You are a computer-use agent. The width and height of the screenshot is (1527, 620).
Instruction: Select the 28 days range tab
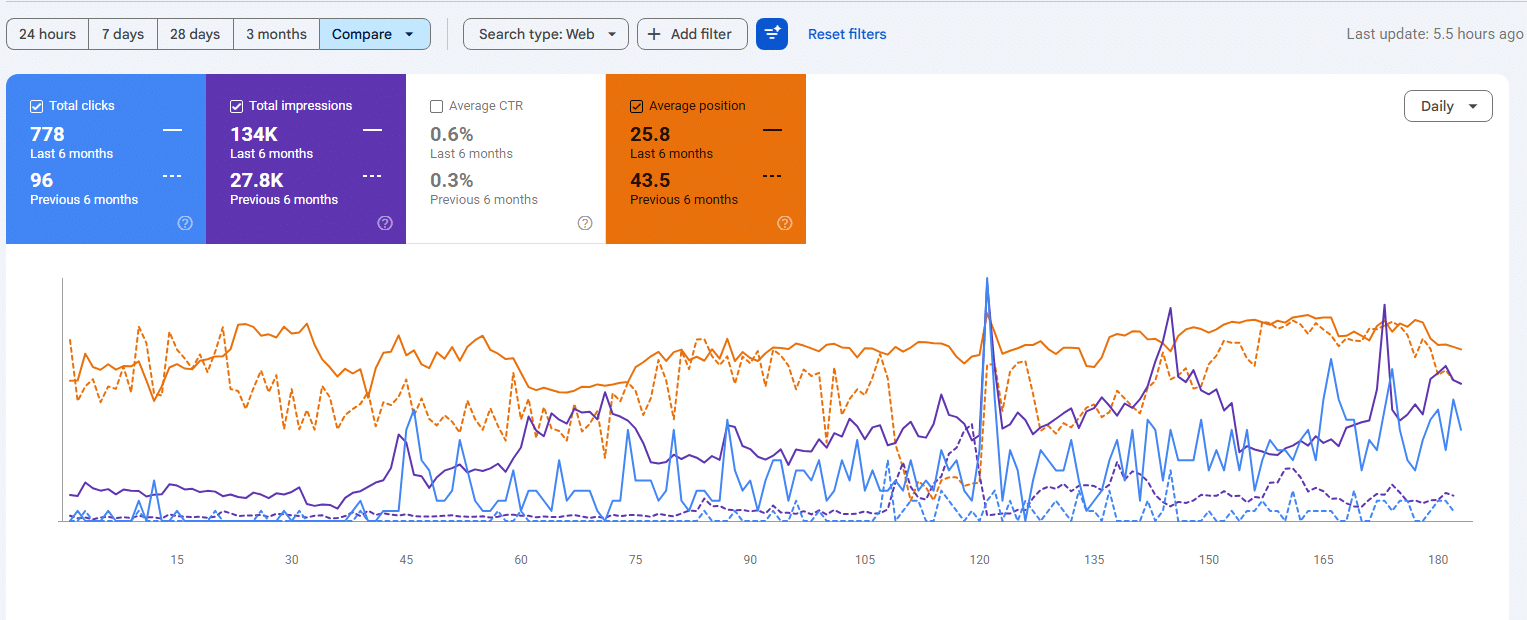click(195, 34)
